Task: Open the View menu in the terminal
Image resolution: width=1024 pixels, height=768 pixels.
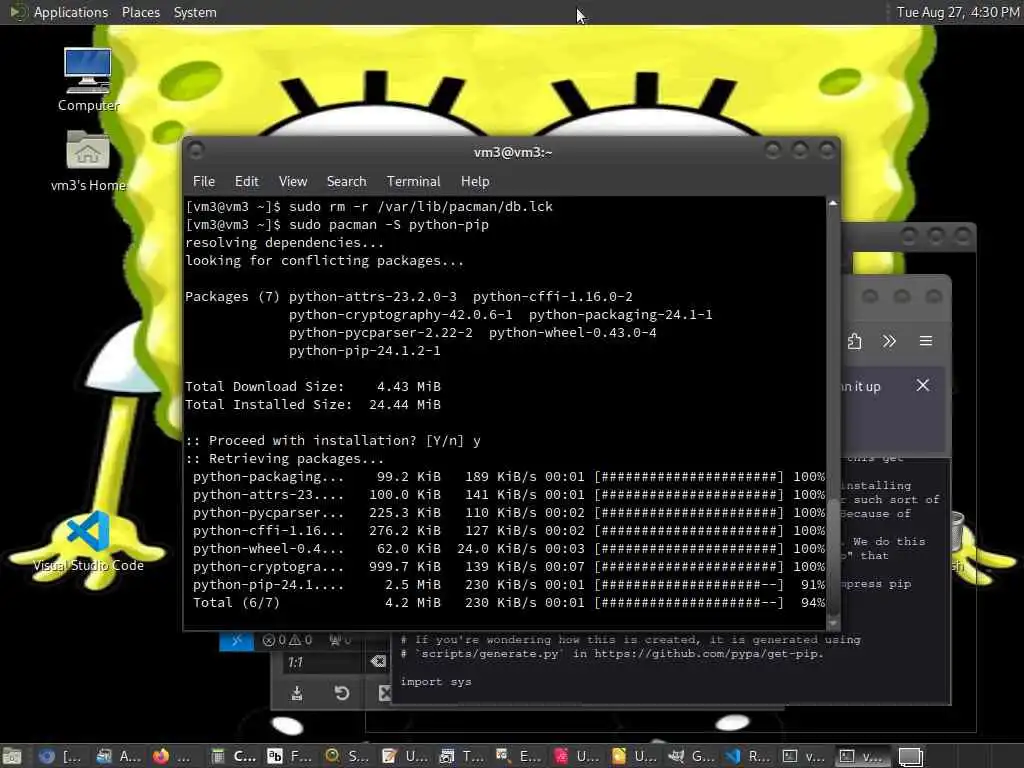Action: [293, 182]
